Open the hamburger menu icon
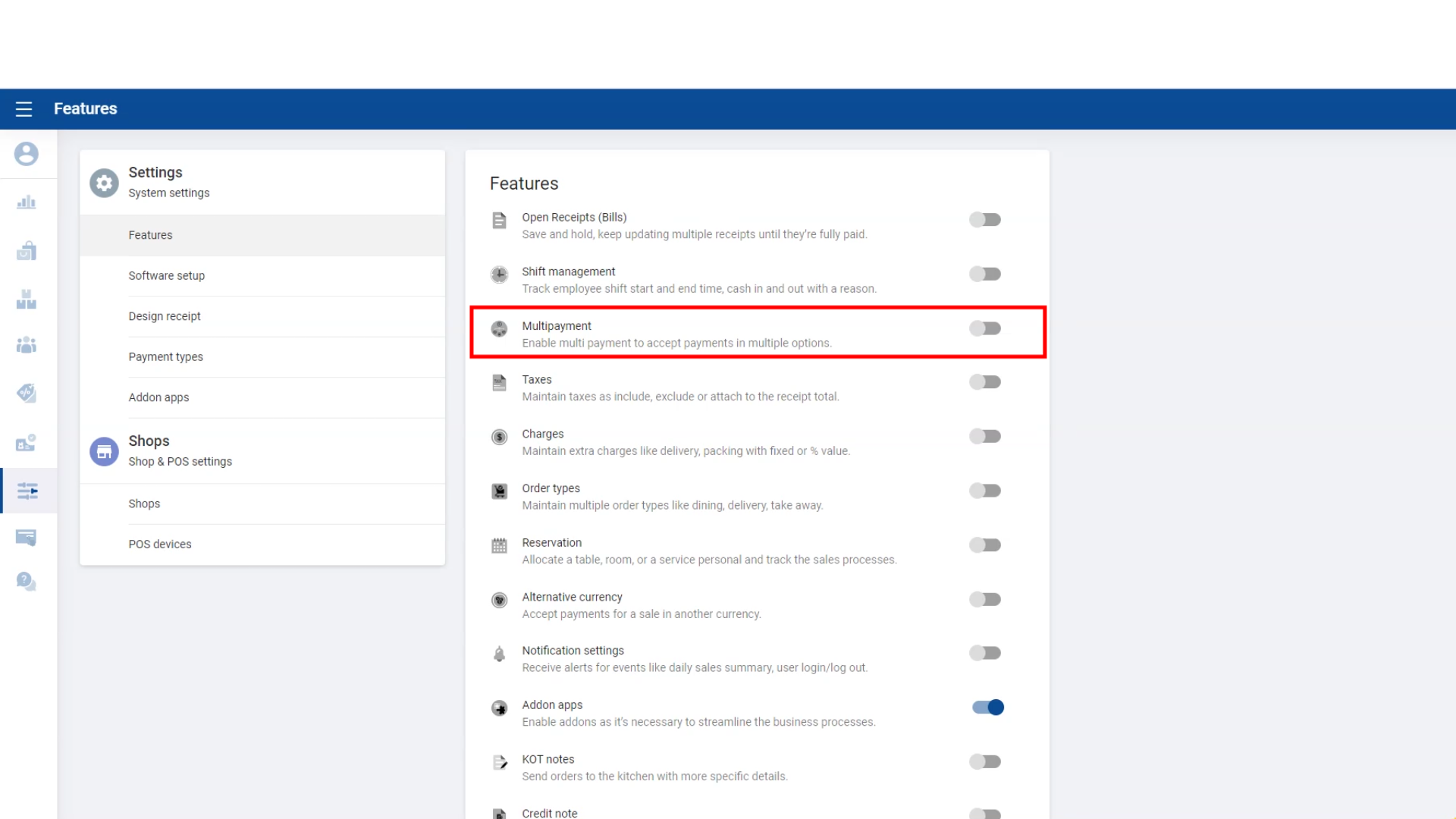The image size is (1456, 819). [x=24, y=109]
